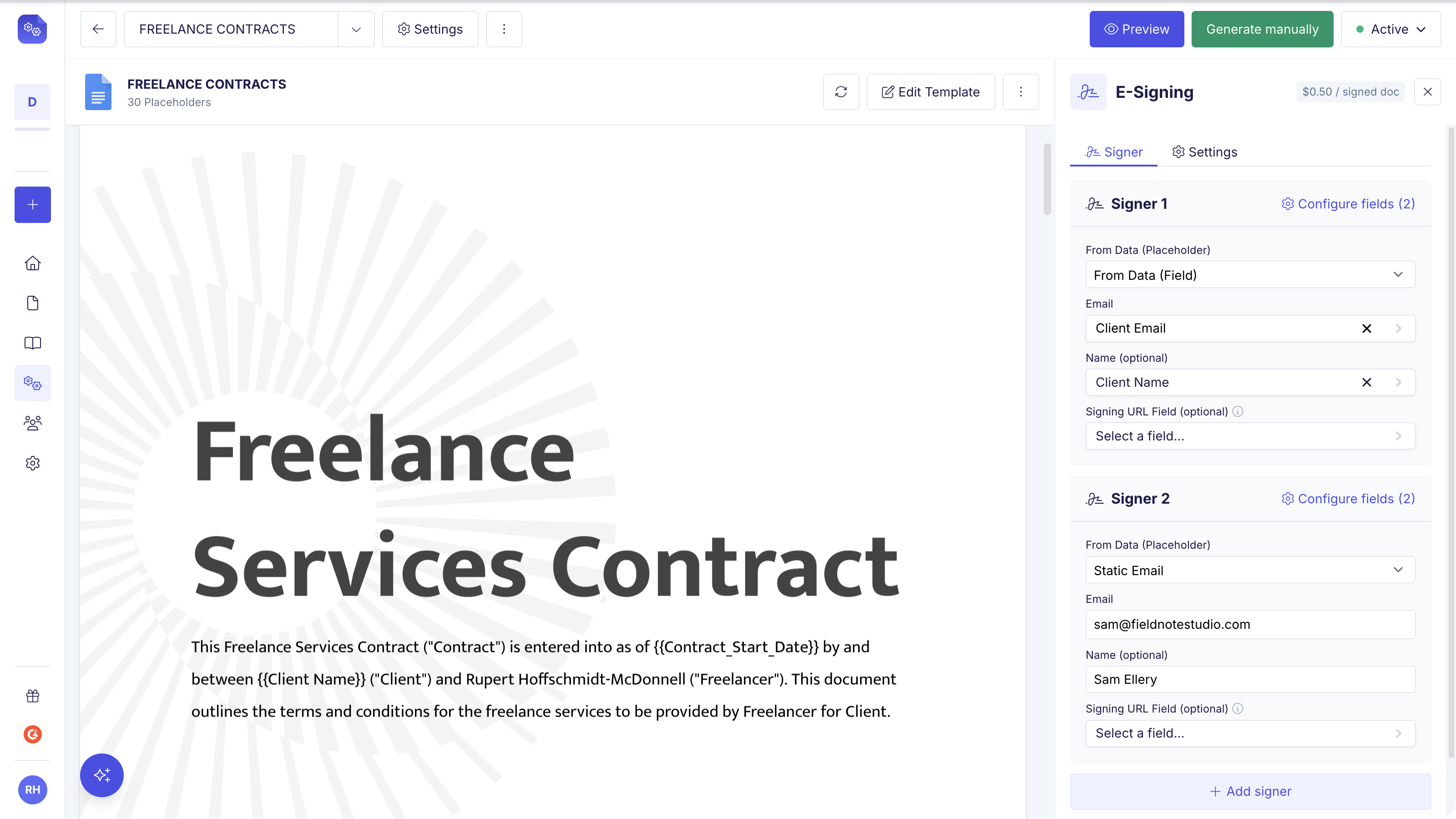Click the Signer 1 heading
The width and height of the screenshot is (1456, 819).
click(x=1139, y=203)
